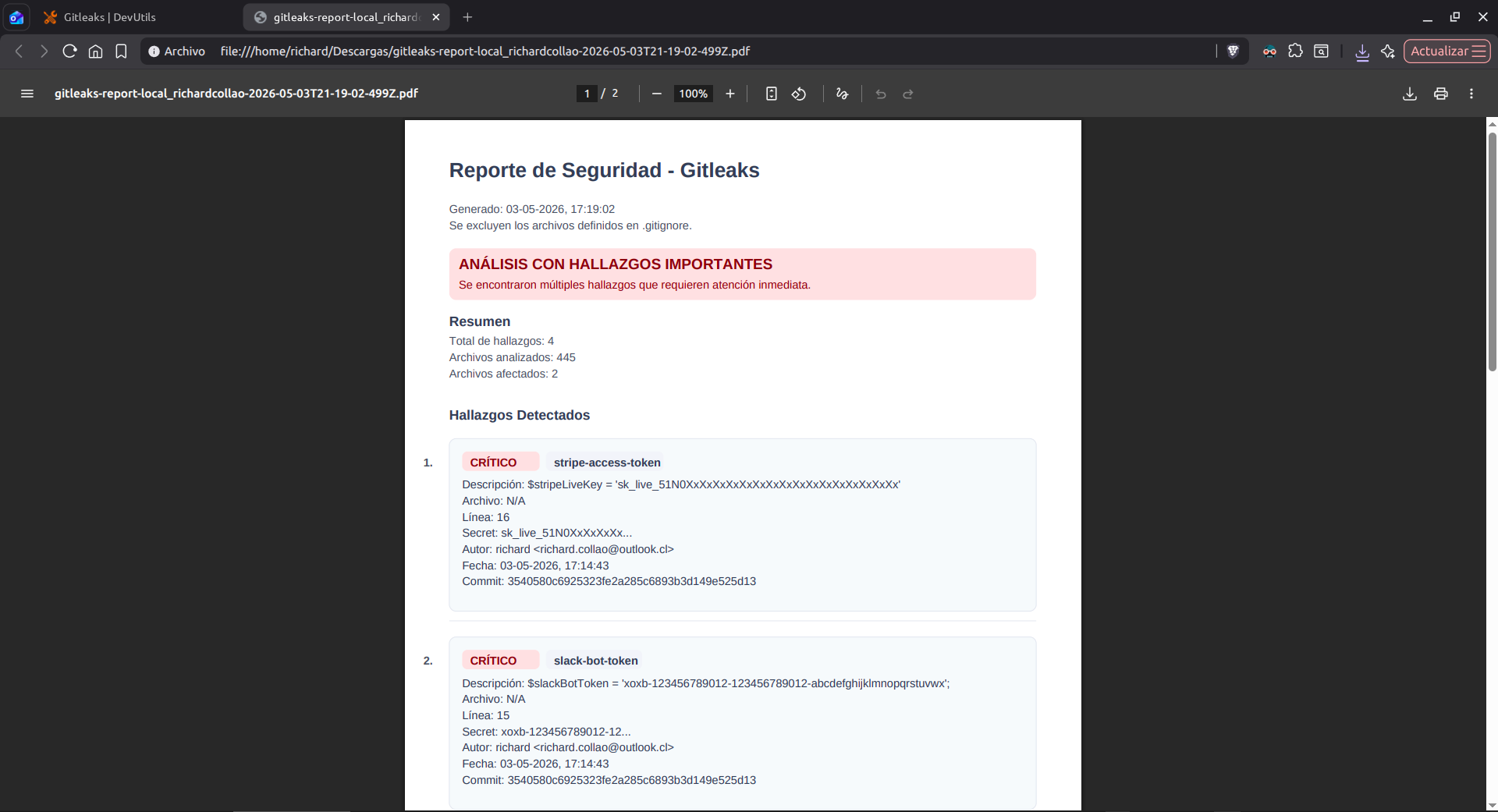Click 'Línea: 16' in first finding
This screenshot has height=812, width=1498.
point(485,517)
